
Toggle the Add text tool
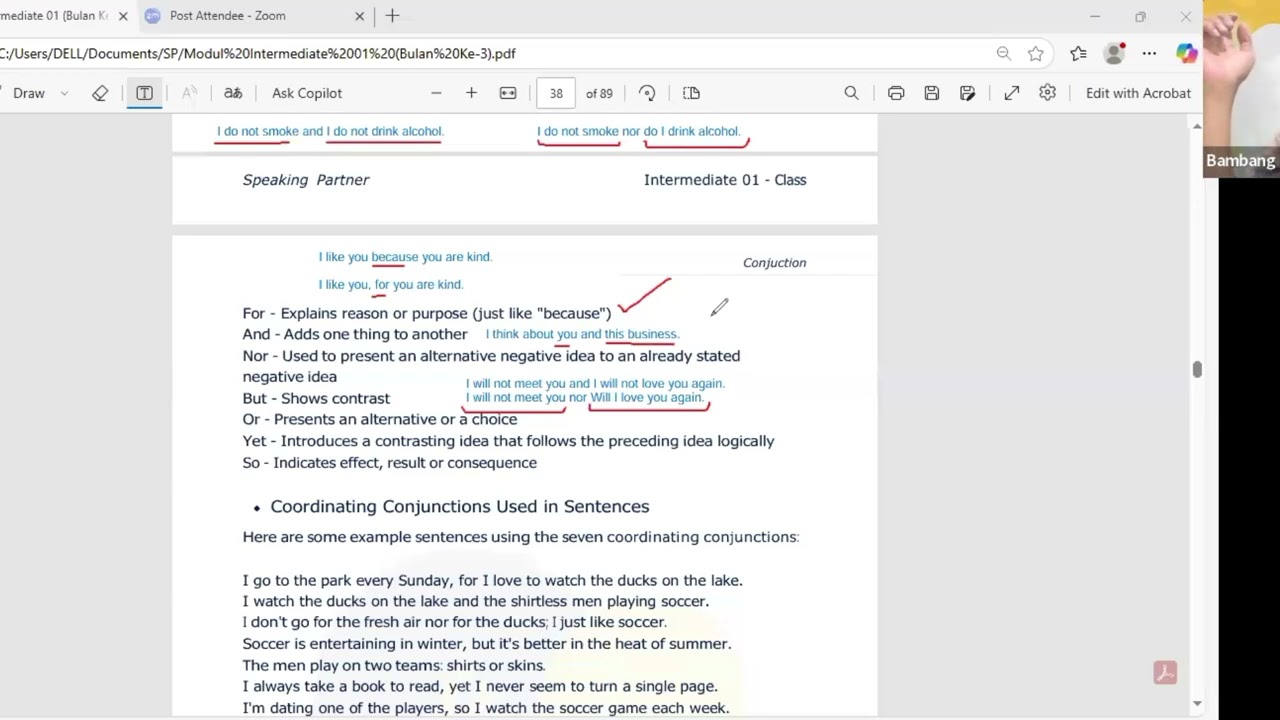144,93
